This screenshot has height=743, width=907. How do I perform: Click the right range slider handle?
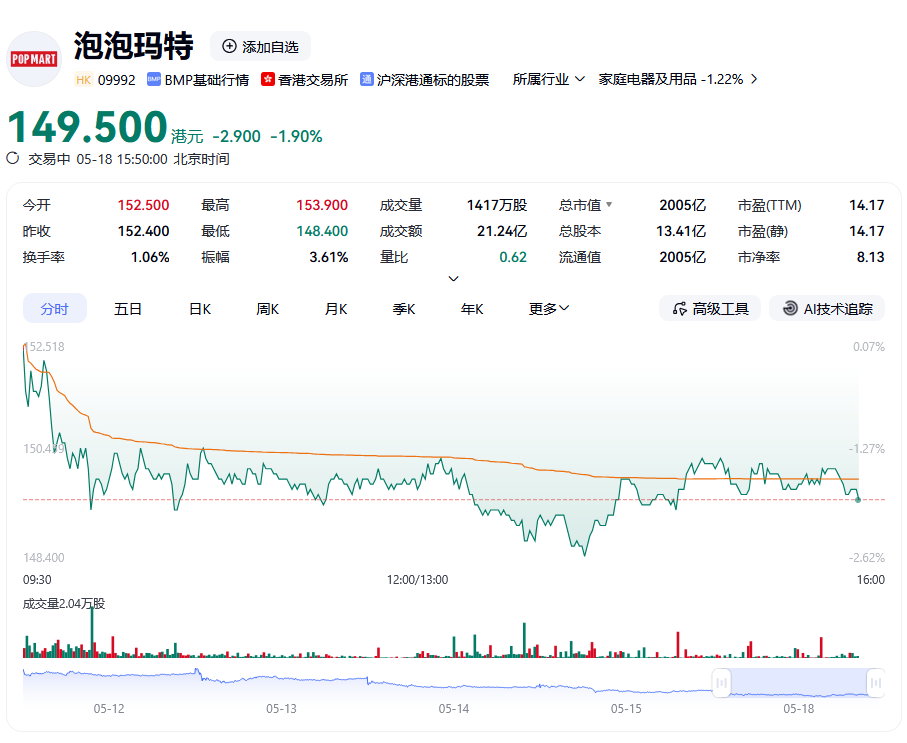(876, 683)
